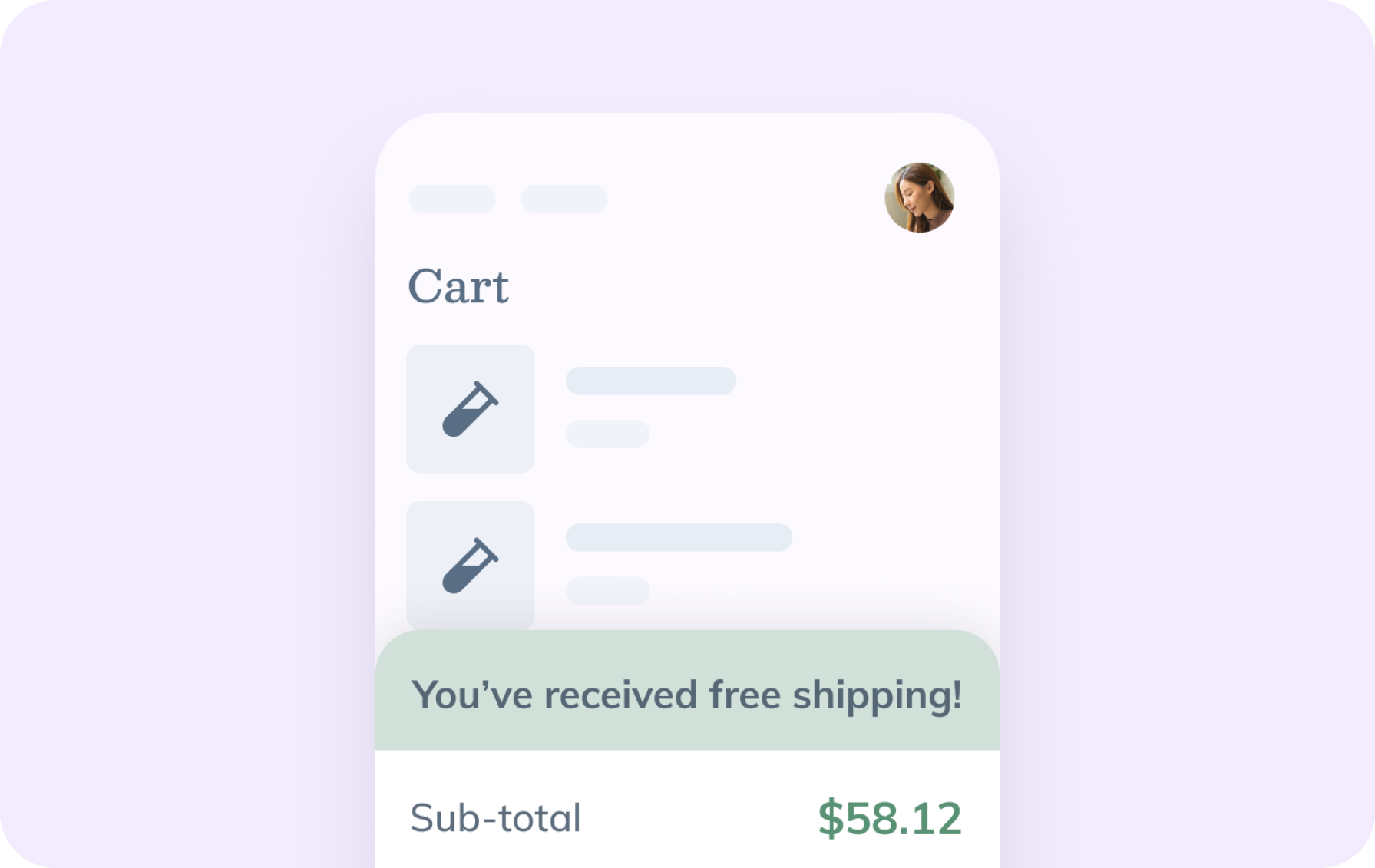The image size is (1375, 868).
Task: Click the word "shipping!" in the green banner
Action: click(x=877, y=695)
